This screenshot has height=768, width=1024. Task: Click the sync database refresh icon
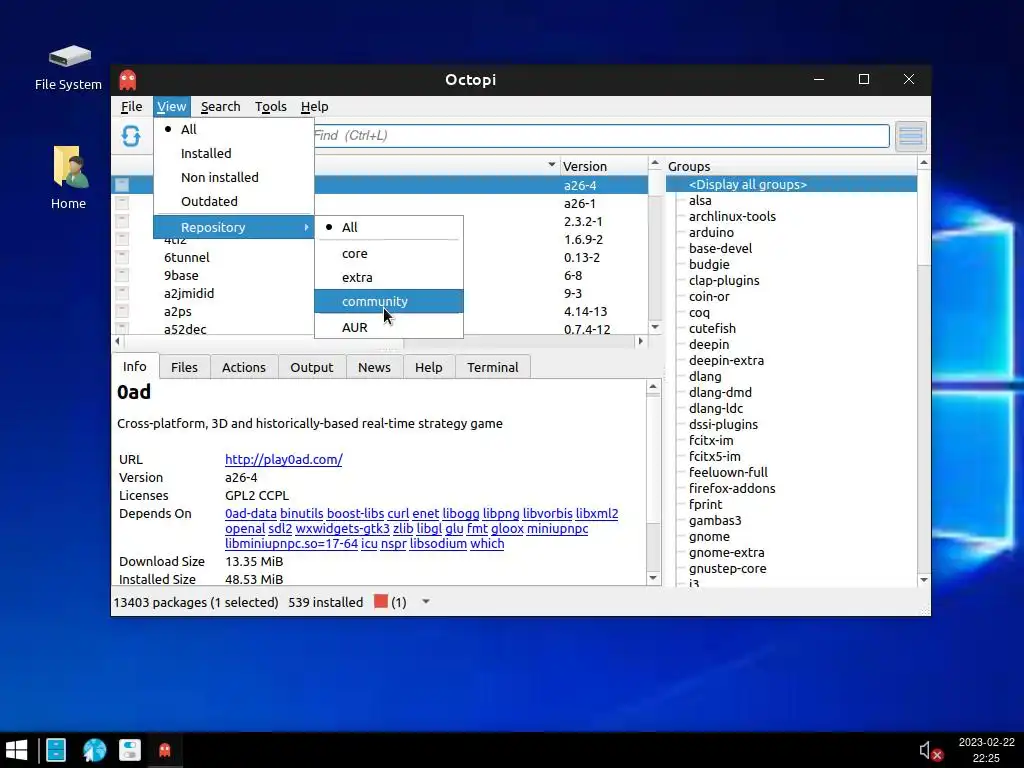point(131,136)
